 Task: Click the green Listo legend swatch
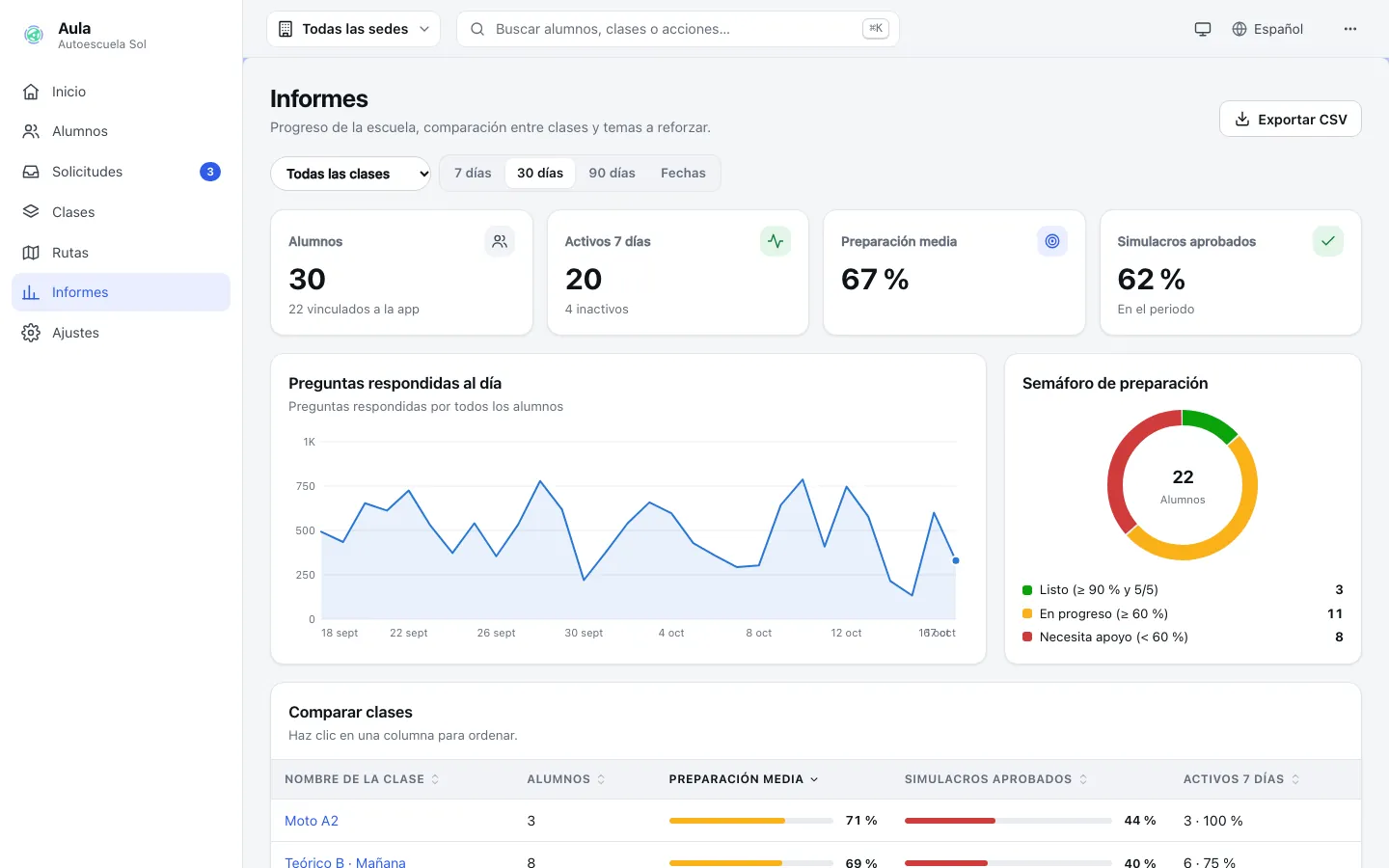1027,590
